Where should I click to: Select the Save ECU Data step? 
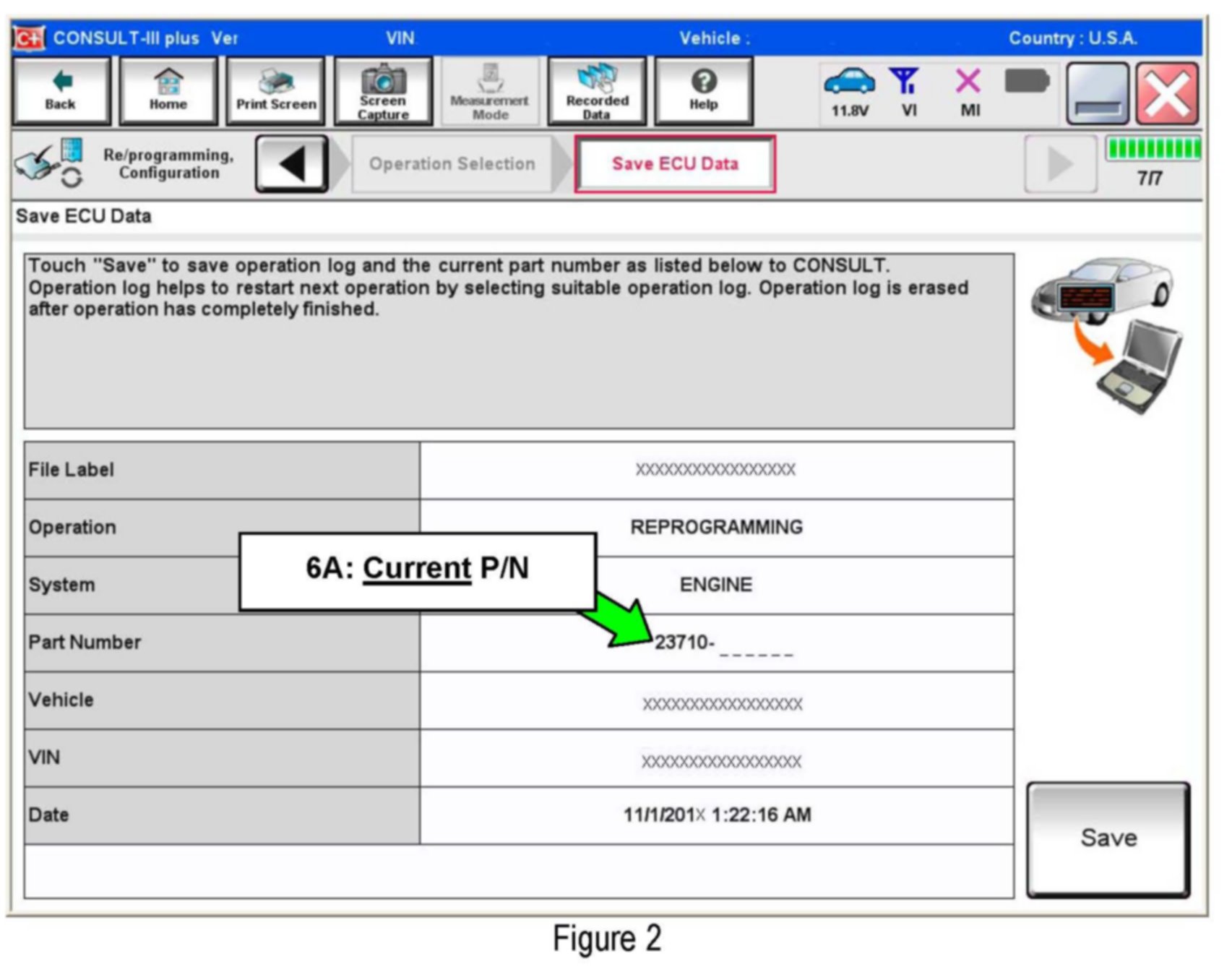tap(675, 164)
